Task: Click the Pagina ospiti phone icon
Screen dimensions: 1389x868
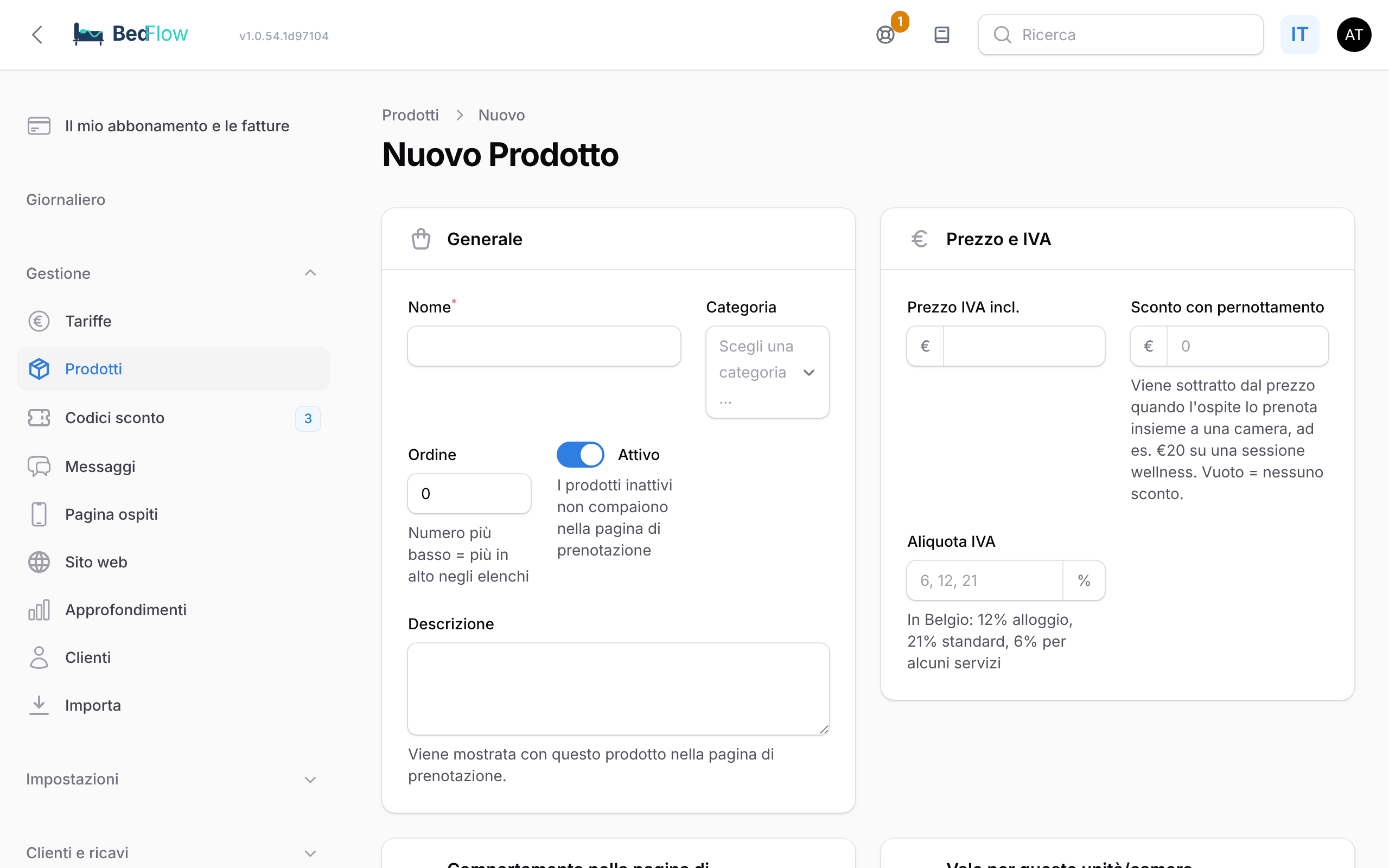Action: [x=39, y=514]
